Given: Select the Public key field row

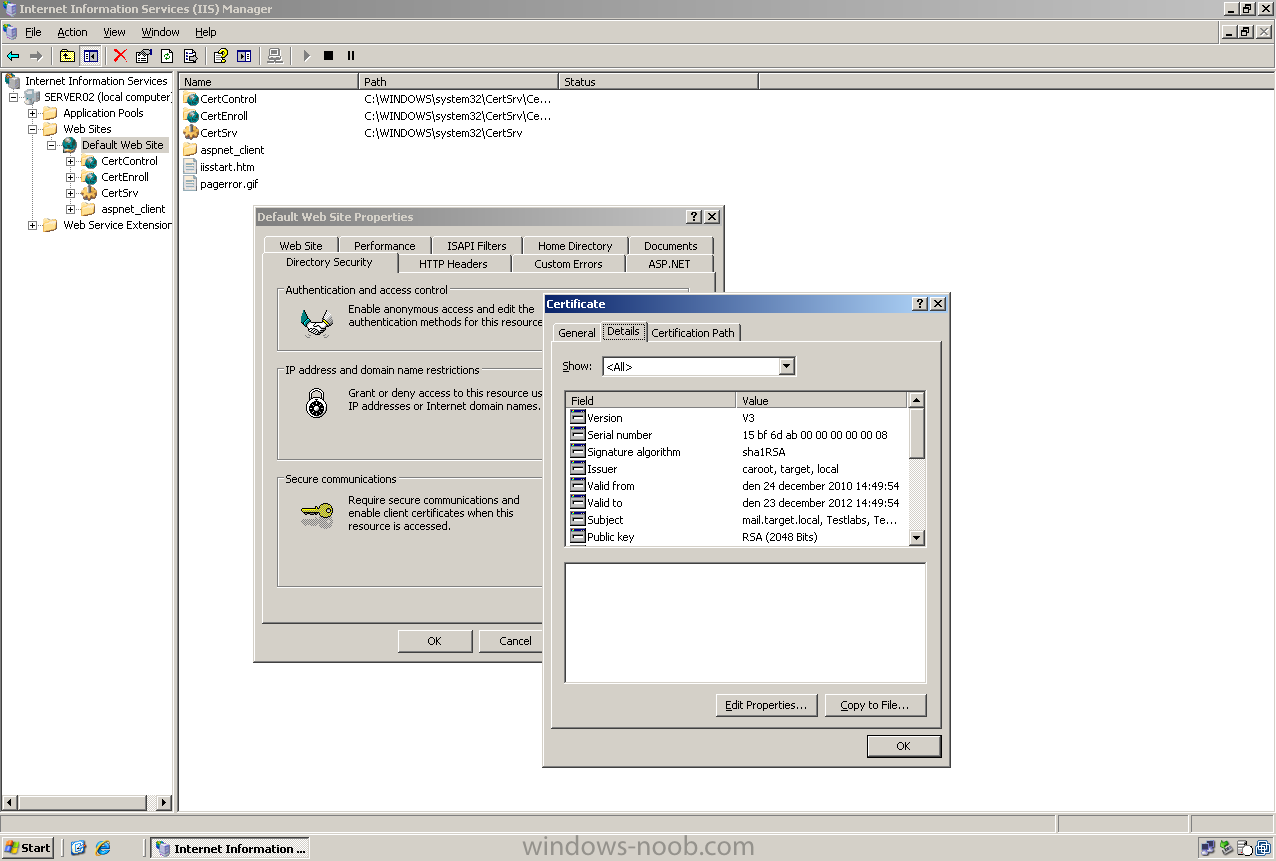Looking at the screenshot, I should pos(737,537).
